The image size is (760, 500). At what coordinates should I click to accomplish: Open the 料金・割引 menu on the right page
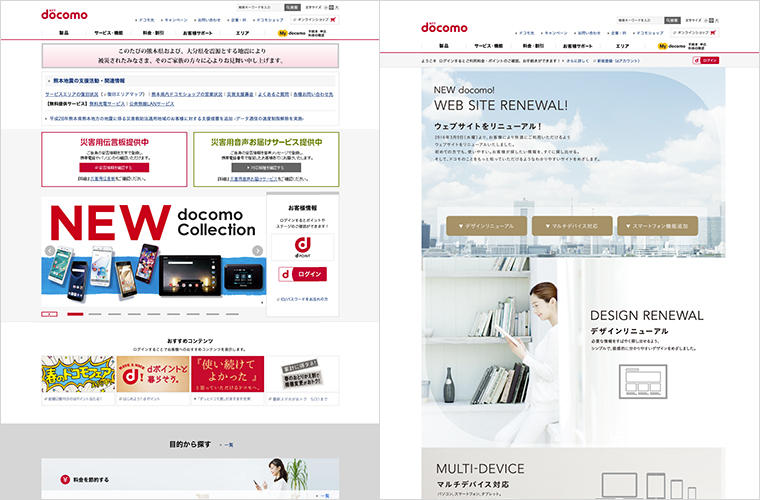[x=533, y=46]
